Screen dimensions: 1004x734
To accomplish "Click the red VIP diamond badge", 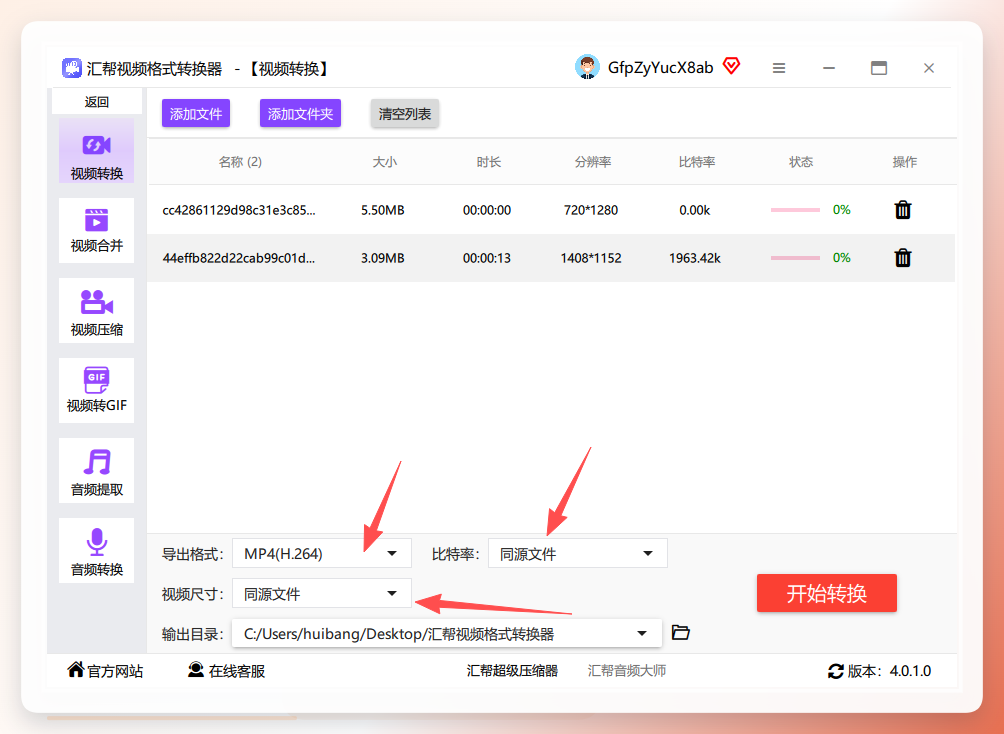I will [x=731, y=65].
